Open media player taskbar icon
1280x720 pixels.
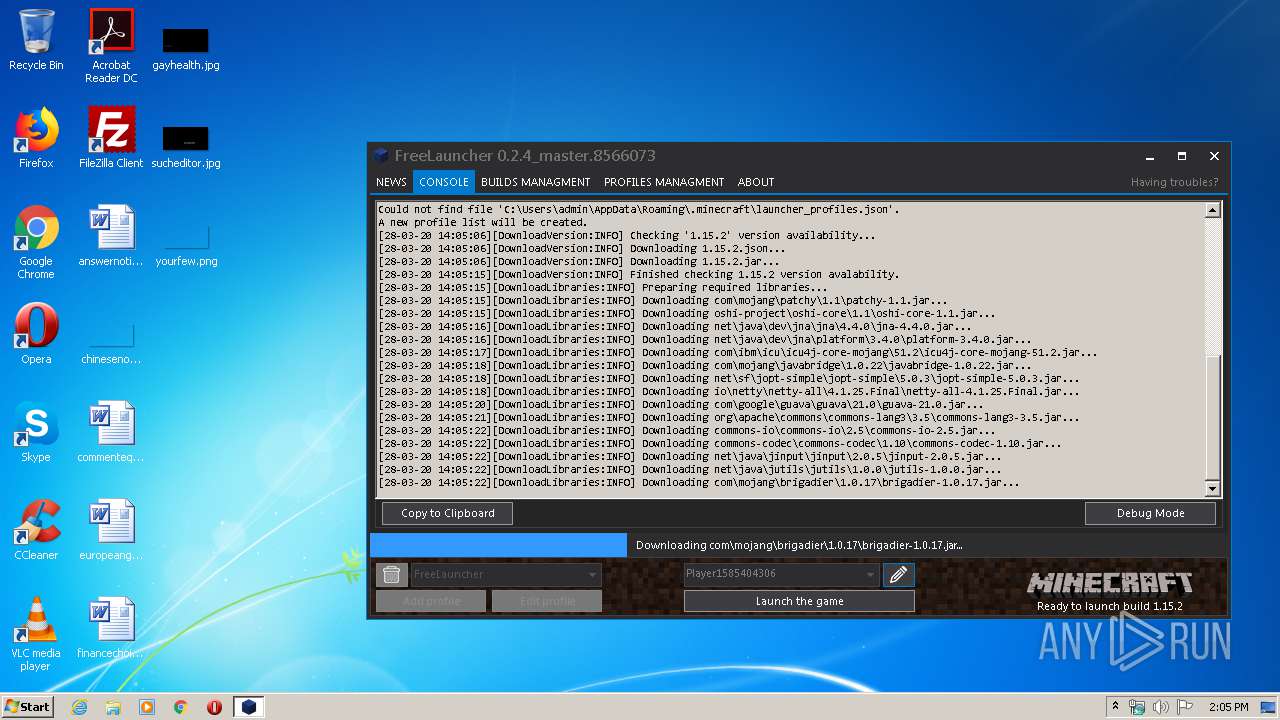(147, 707)
